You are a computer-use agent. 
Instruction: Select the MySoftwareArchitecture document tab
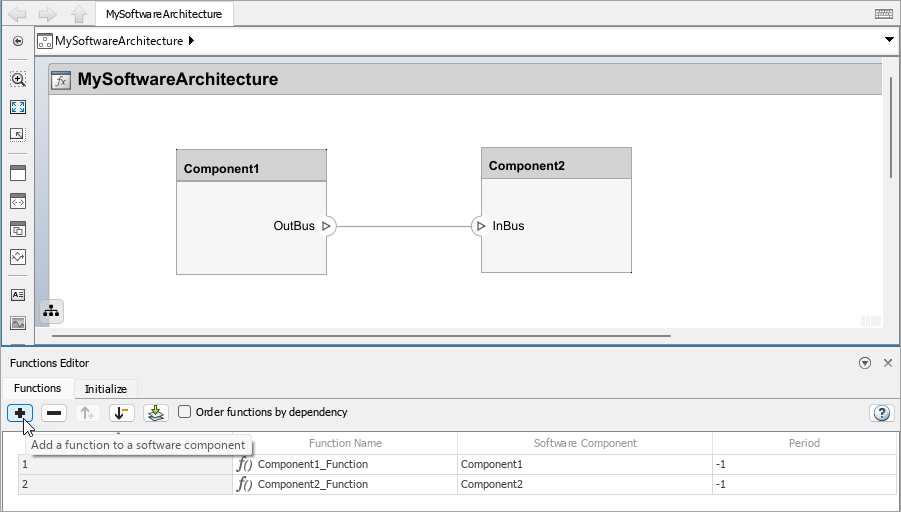click(164, 14)
